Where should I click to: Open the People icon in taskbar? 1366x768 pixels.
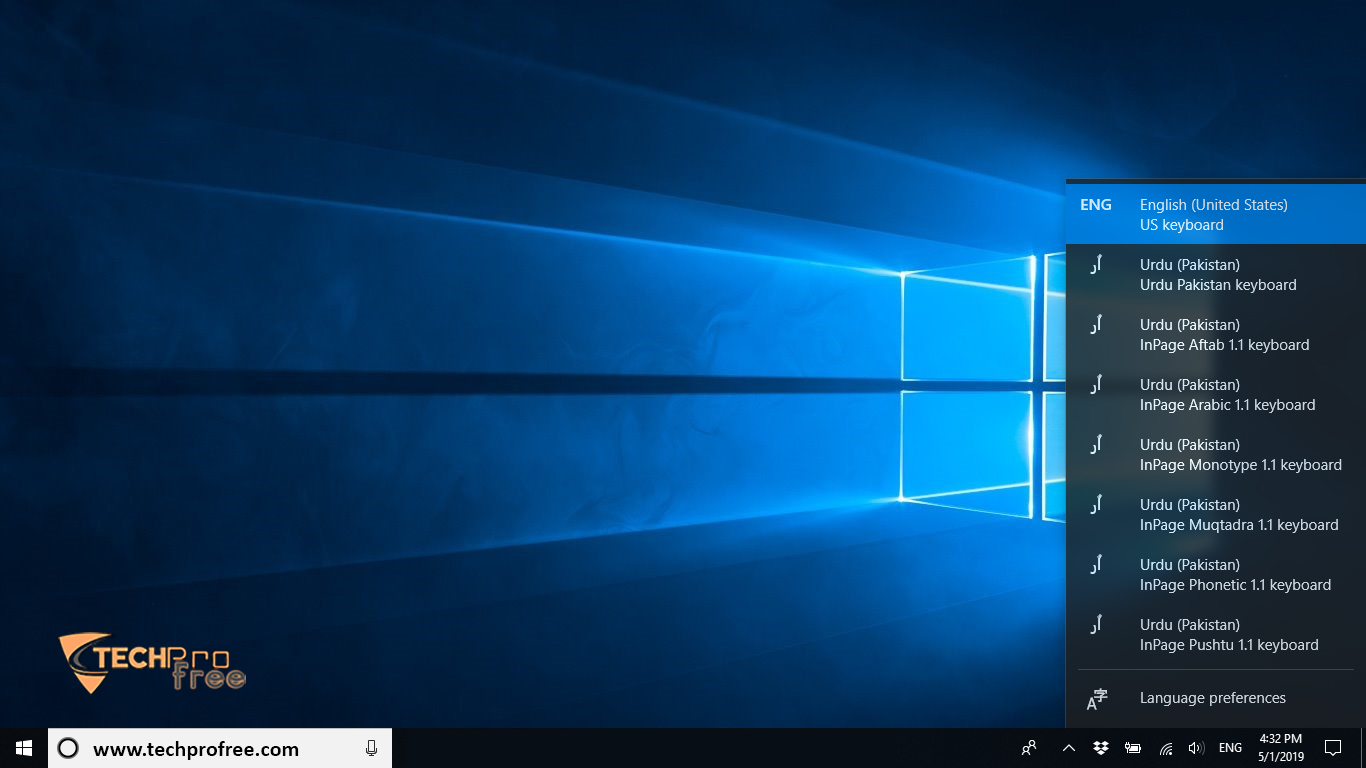pos(1029,748)
